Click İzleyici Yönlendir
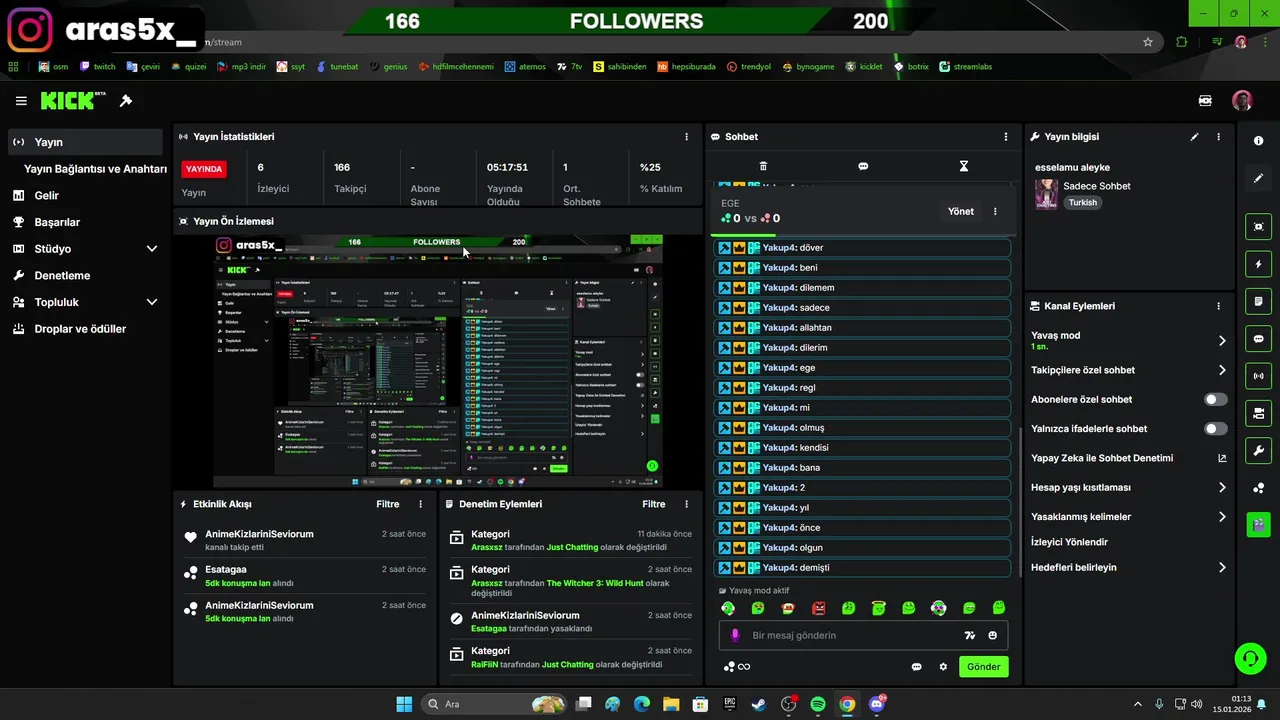This screenshot has width=1280, height=720. 1069,542
